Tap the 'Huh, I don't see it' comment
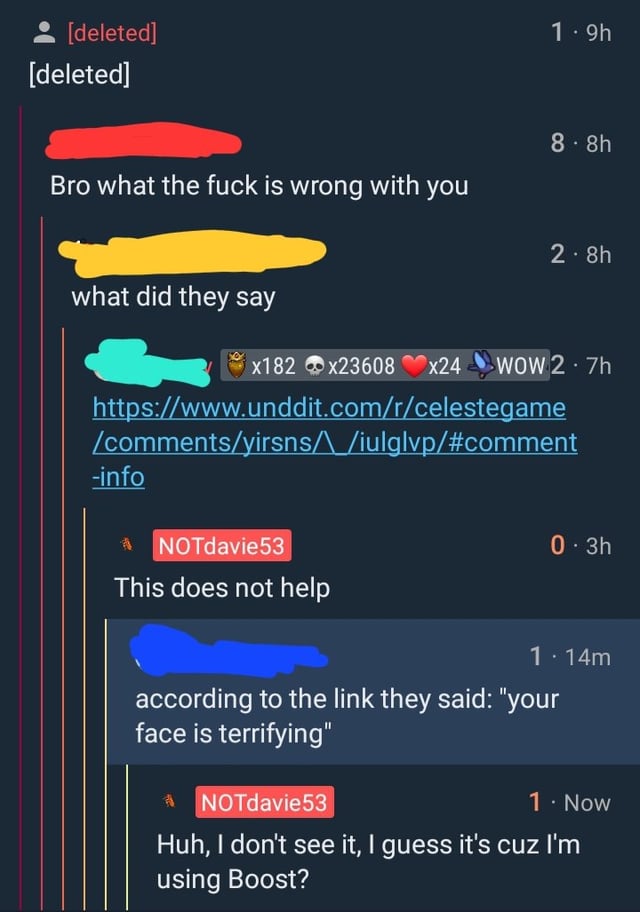640x912 pixels. pyautogui.click(x=368, y=861)
